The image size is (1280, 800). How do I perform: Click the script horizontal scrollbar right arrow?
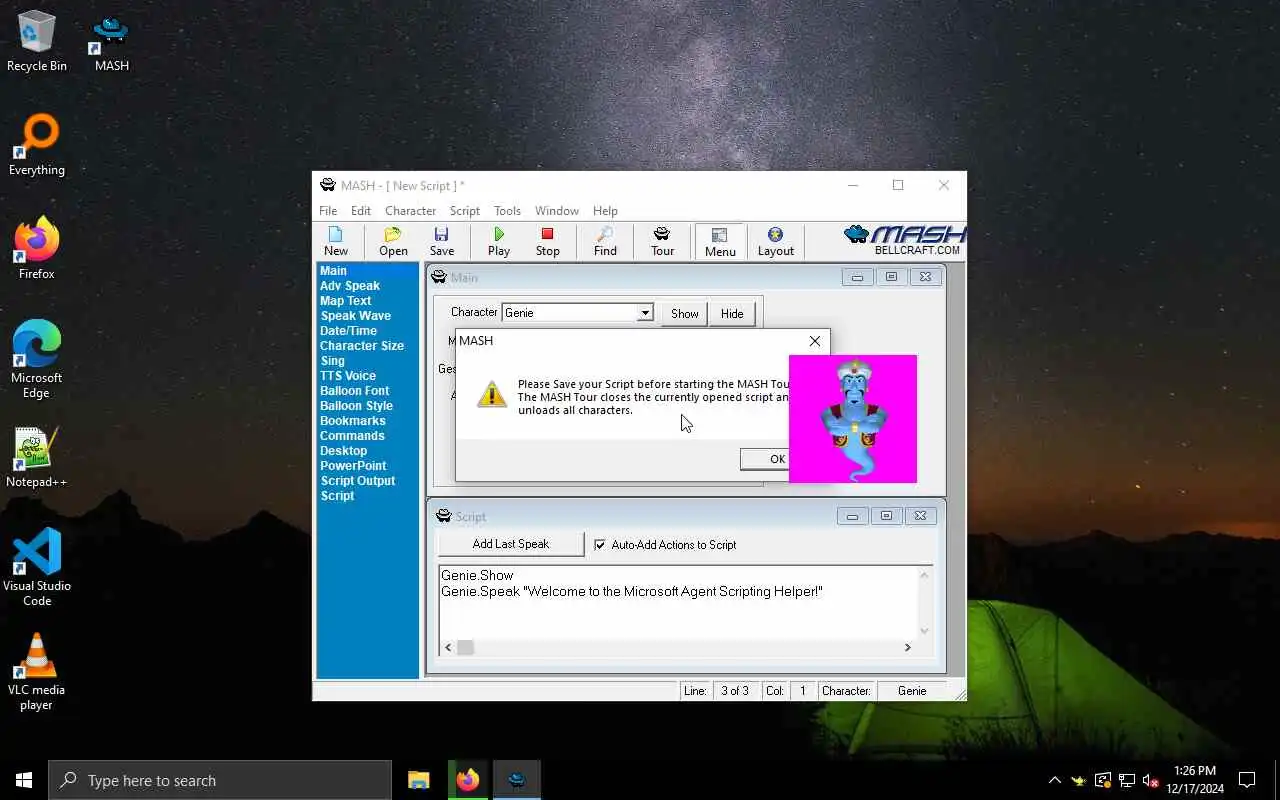(x=908, y=647)
